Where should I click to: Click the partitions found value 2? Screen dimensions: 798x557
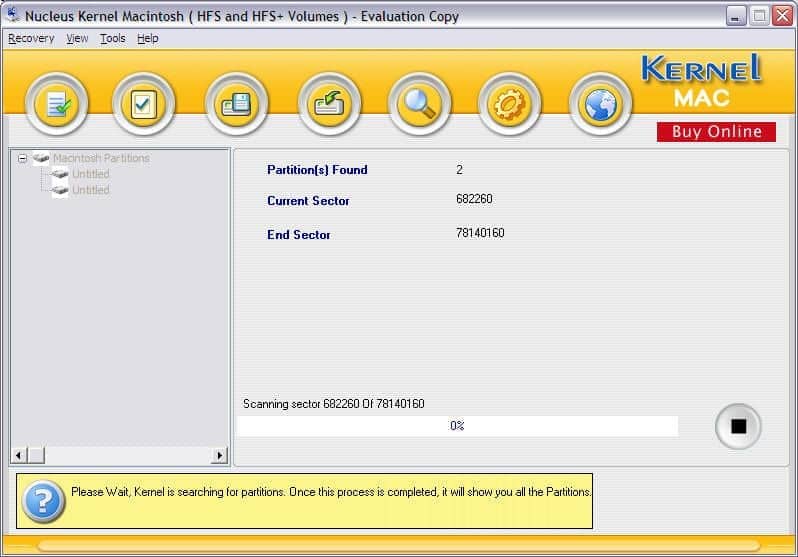pyautogui.click(x=460, y=170)
